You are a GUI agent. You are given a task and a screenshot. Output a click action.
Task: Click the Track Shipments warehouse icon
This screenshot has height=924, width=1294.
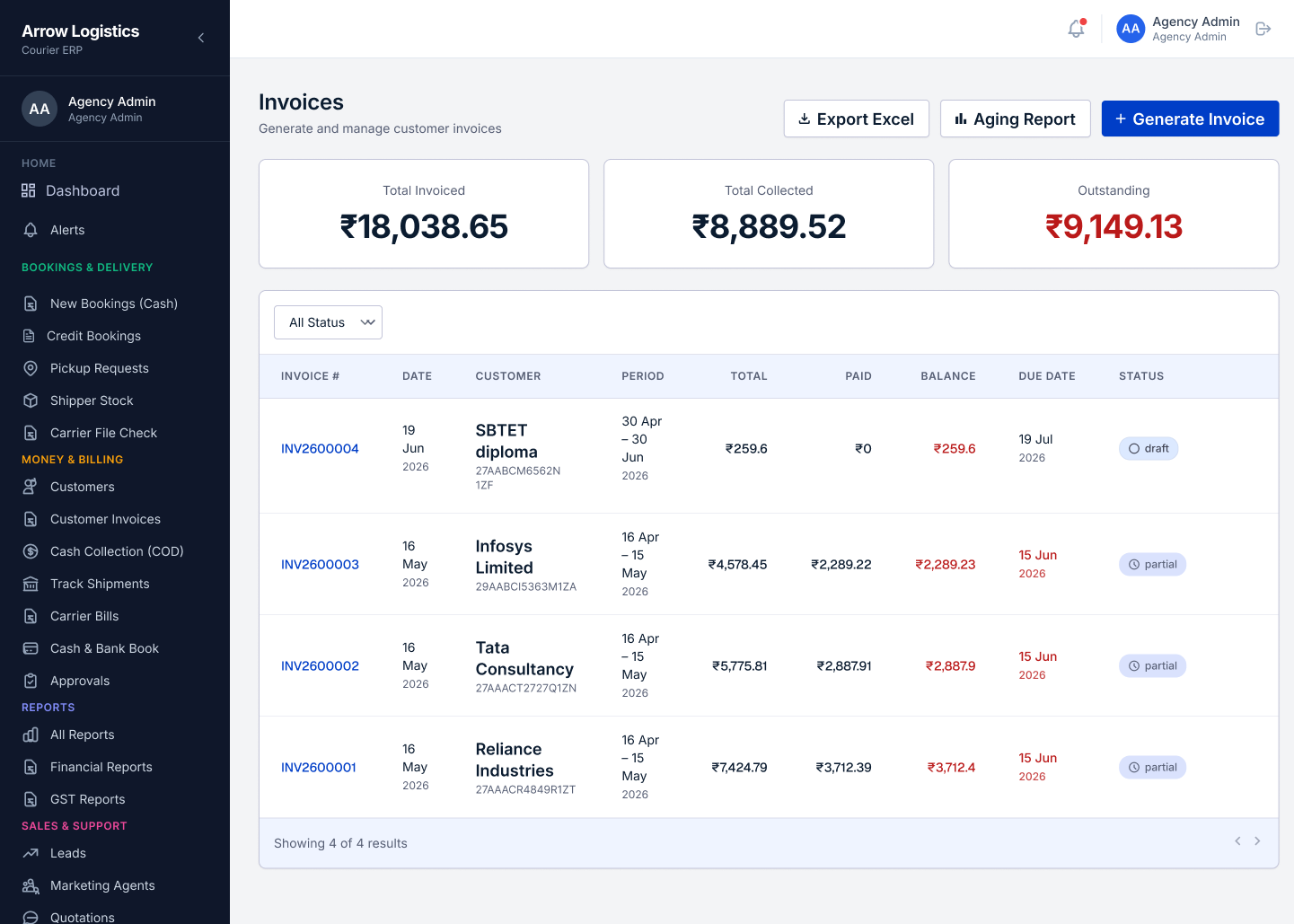(x=31, y=584)
